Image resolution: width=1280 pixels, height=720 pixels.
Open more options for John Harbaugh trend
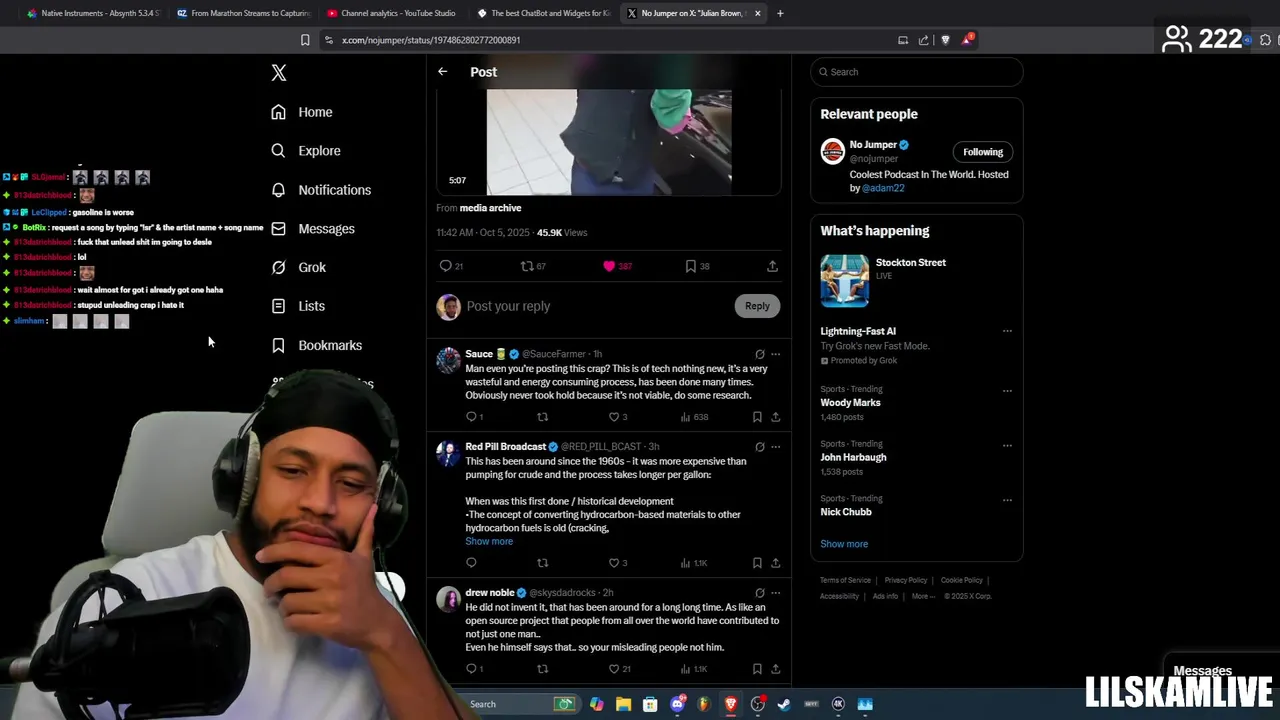[1007, 445]
